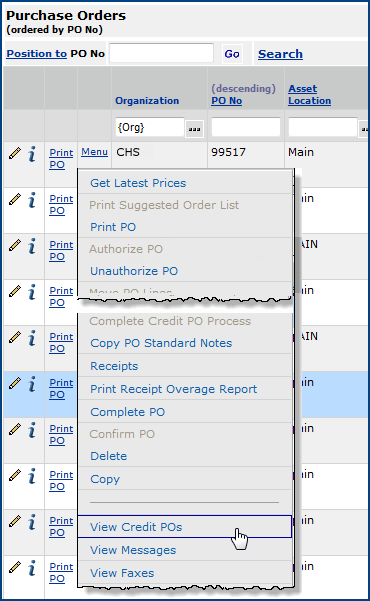
Task: Click the Position to PO No input field
Action: click(161, 53)
